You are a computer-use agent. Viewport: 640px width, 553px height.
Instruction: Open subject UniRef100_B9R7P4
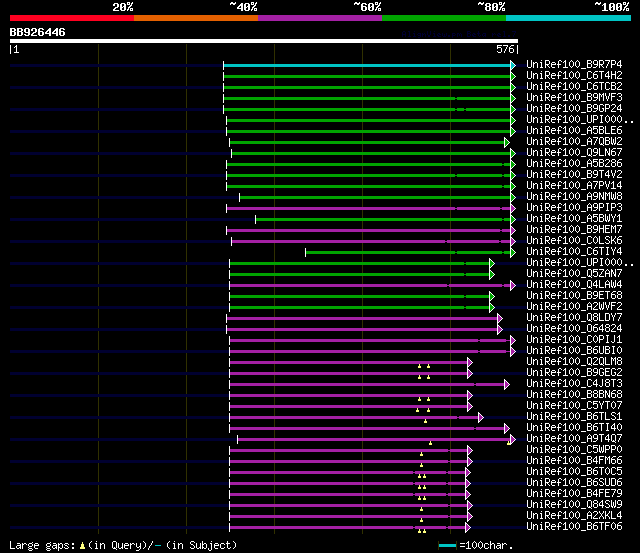pyautogui.click(x=574, y=64)
